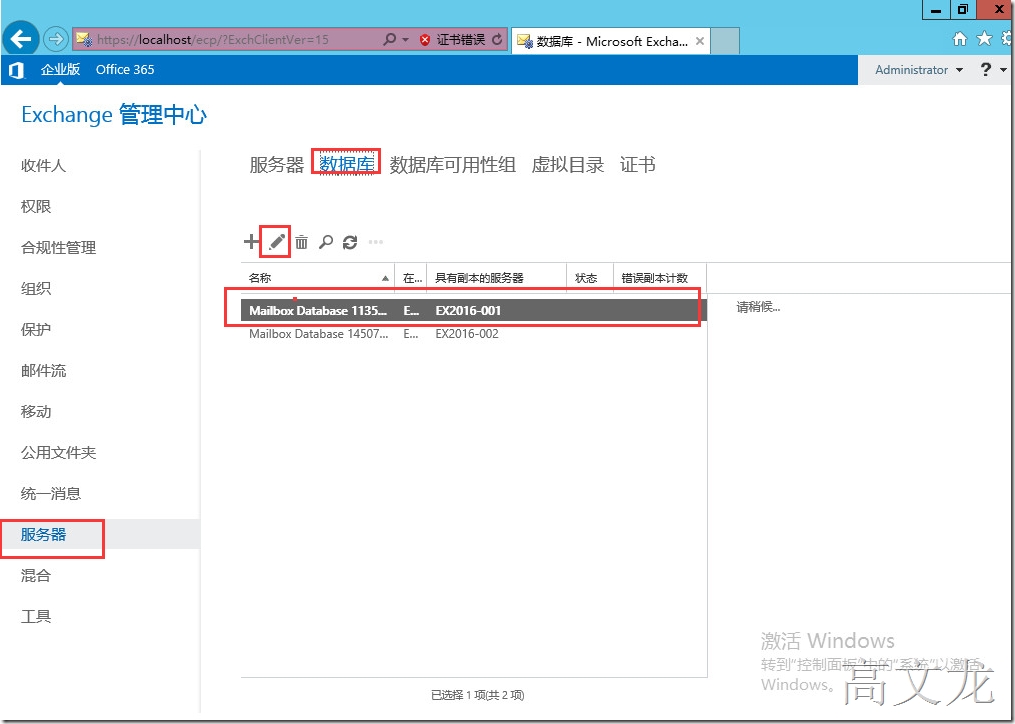Viewport: 1015px width, 724px height.
Task: Switch to the 数据库 top tab
Action: [x=347, y=164]
